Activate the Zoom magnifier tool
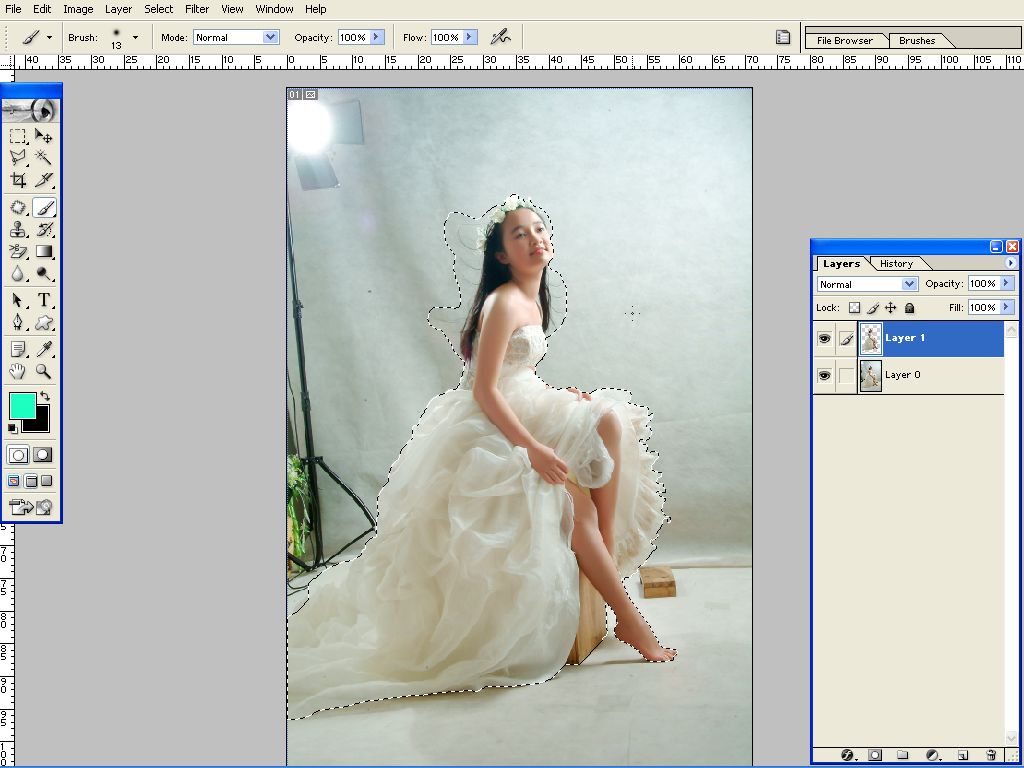This screenshot has height=768, width=1024. tap(44, 371)
